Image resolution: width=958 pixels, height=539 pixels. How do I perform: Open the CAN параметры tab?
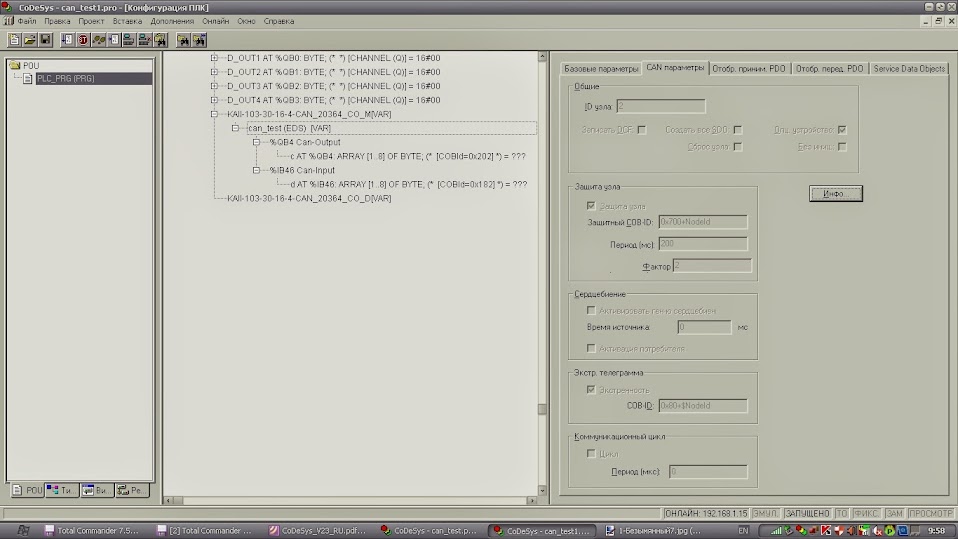tap(675, 68)
